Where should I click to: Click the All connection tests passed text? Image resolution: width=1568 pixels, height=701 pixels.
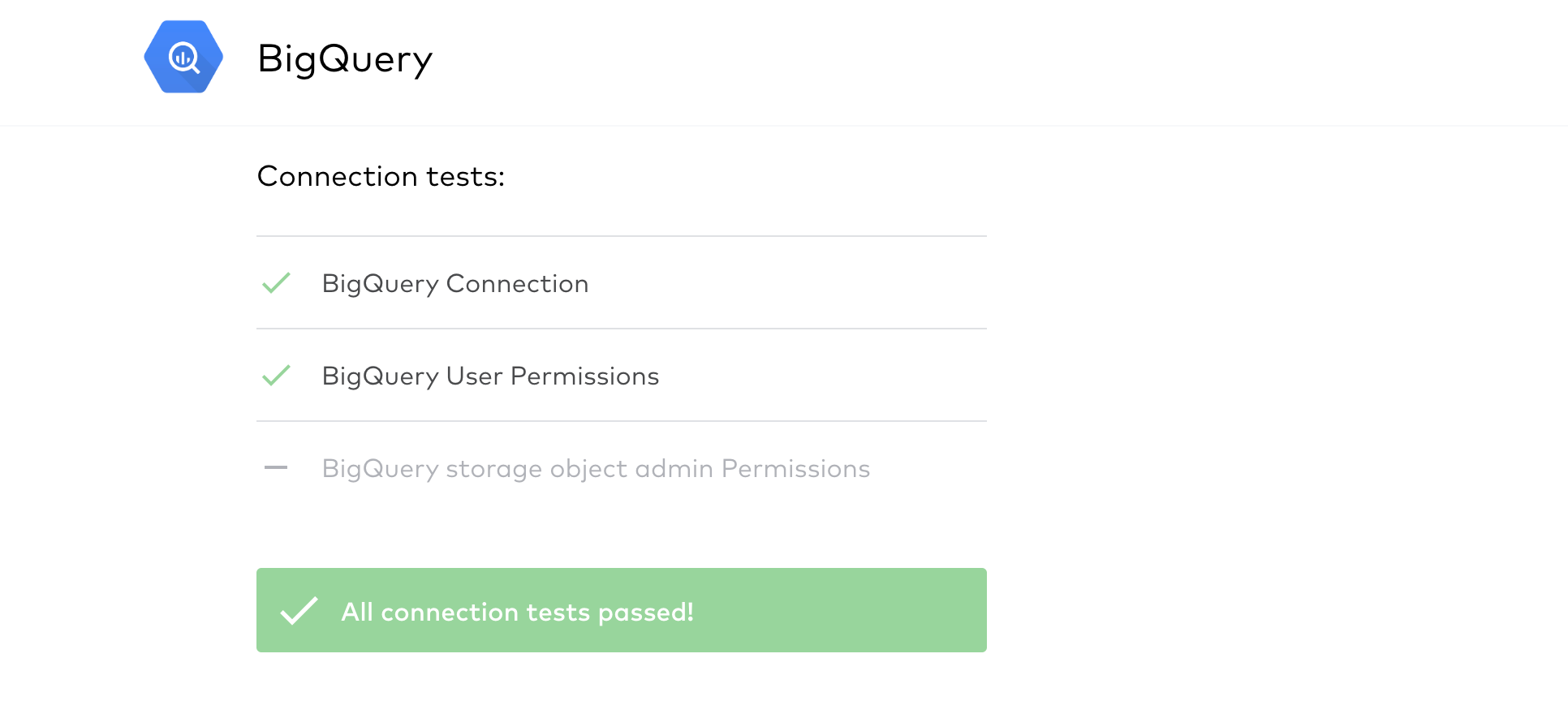click(517, 612)
